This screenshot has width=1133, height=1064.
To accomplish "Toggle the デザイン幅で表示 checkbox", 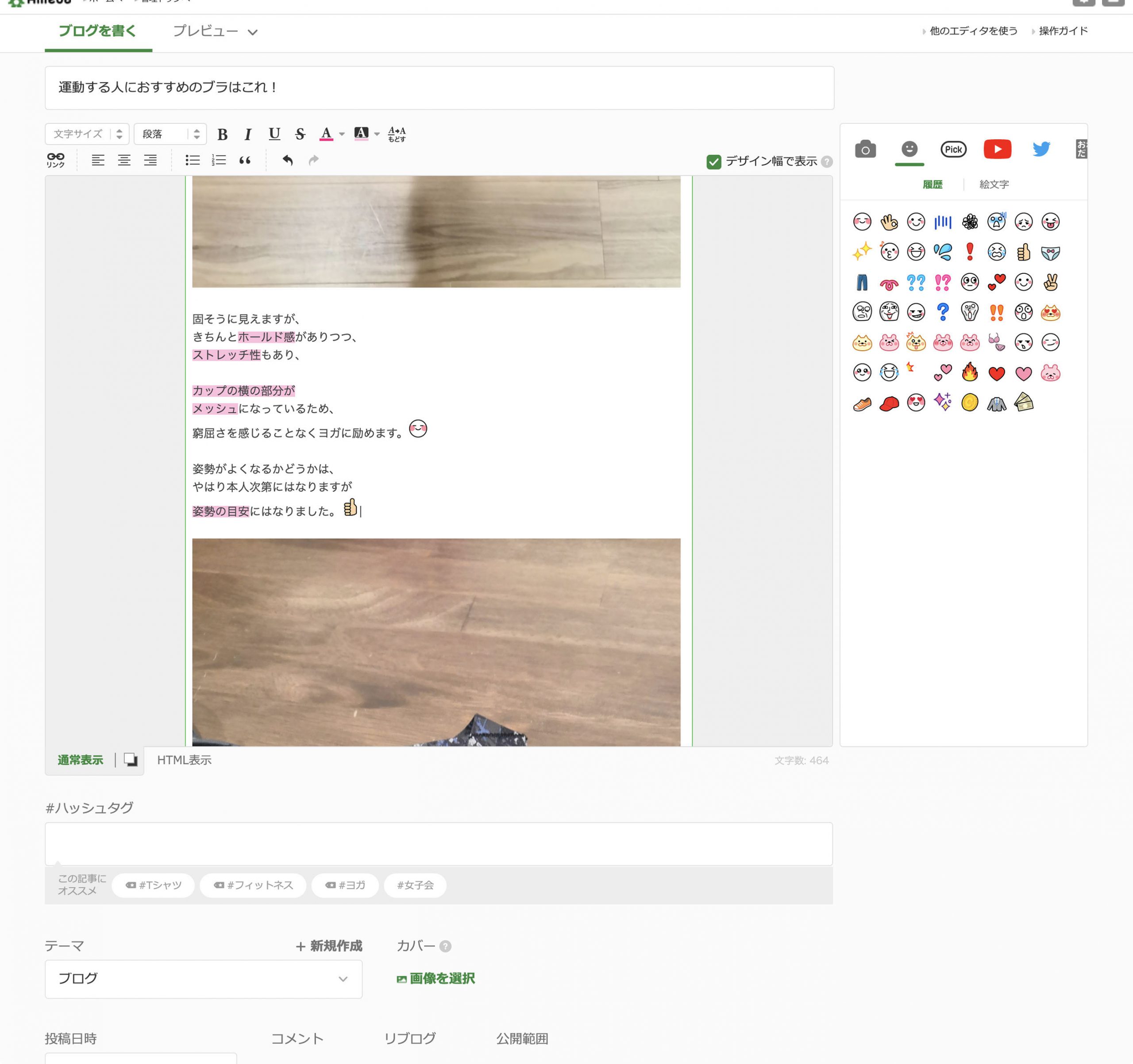I will 713,162.
